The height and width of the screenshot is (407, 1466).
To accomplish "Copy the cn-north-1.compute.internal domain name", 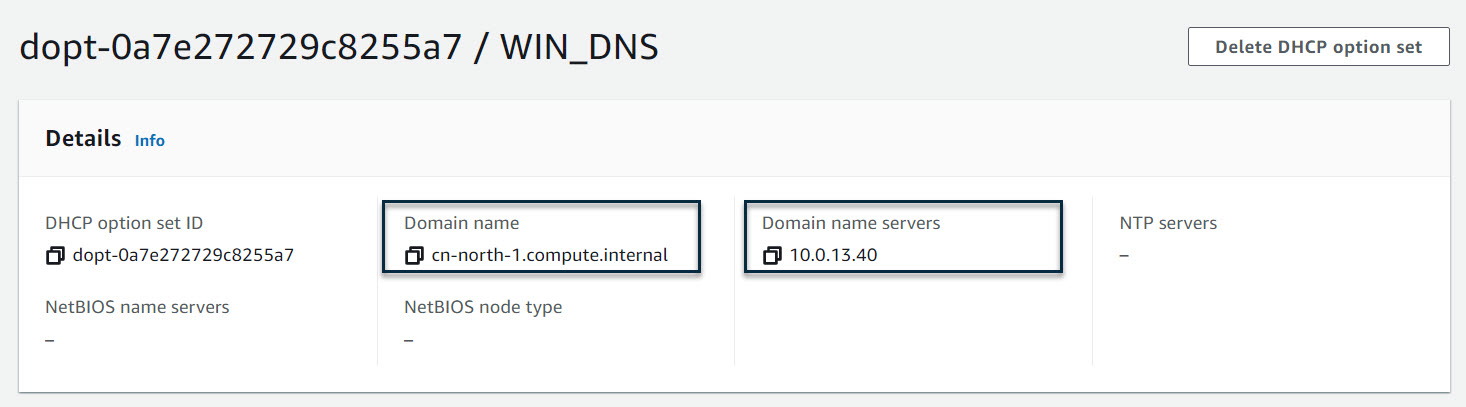I will click(414, 256).
